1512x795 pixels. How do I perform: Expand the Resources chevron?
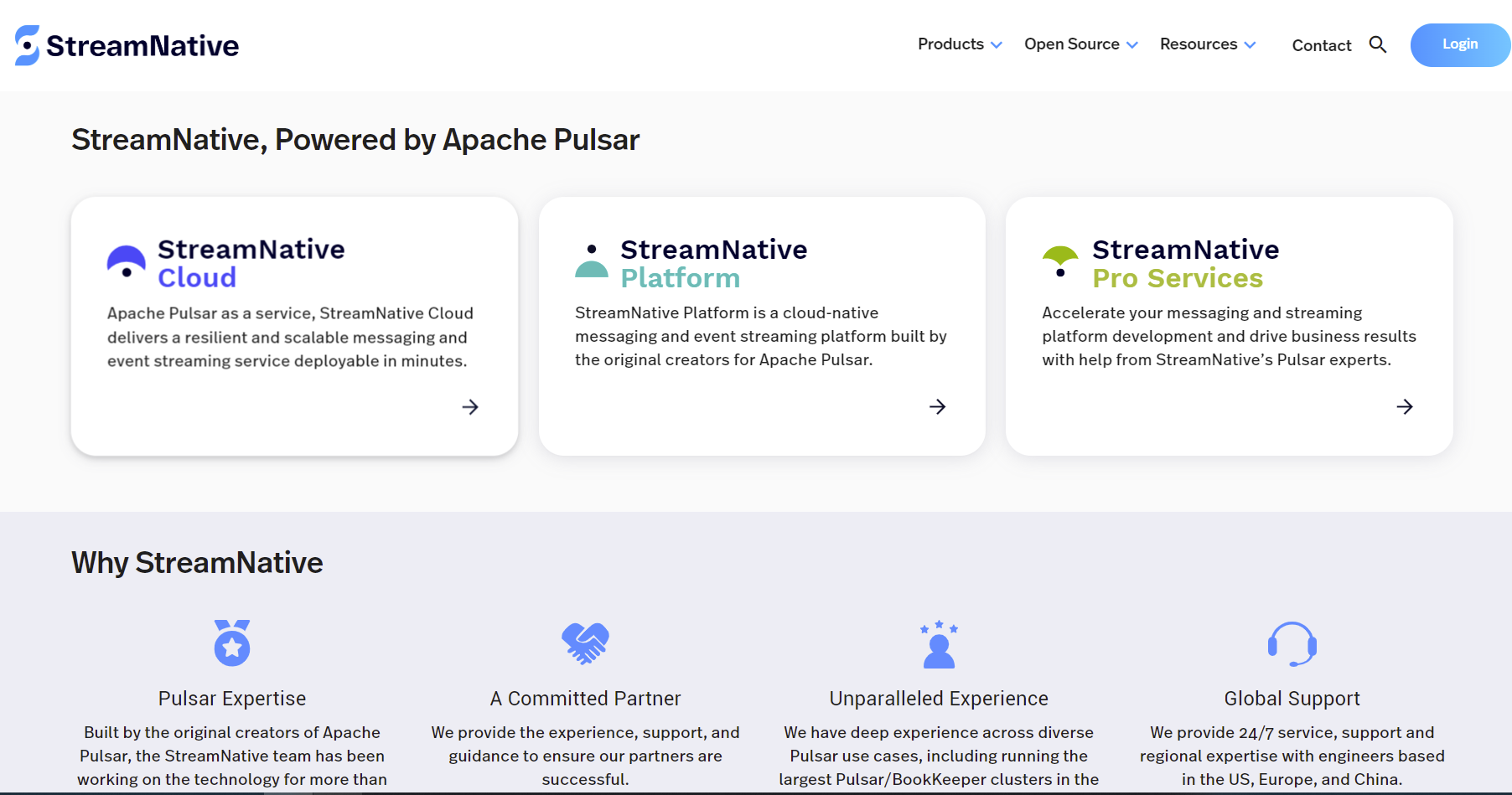[x=1250, y=45]
